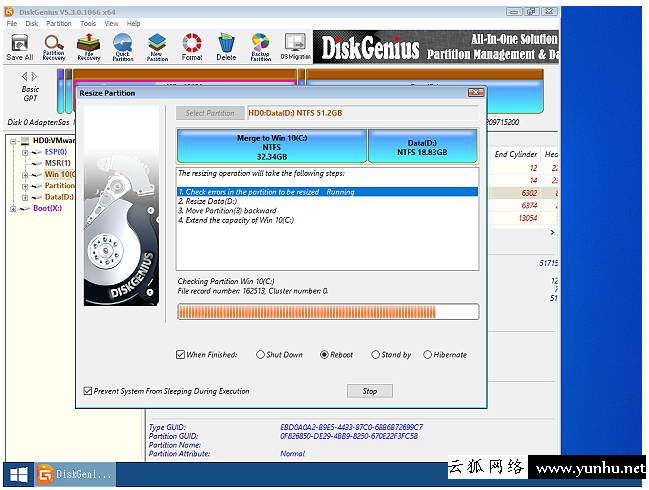Click the DiskGenius title bar logo
Viewport: 649px width, 490px height.
click(x=9, y=12)
